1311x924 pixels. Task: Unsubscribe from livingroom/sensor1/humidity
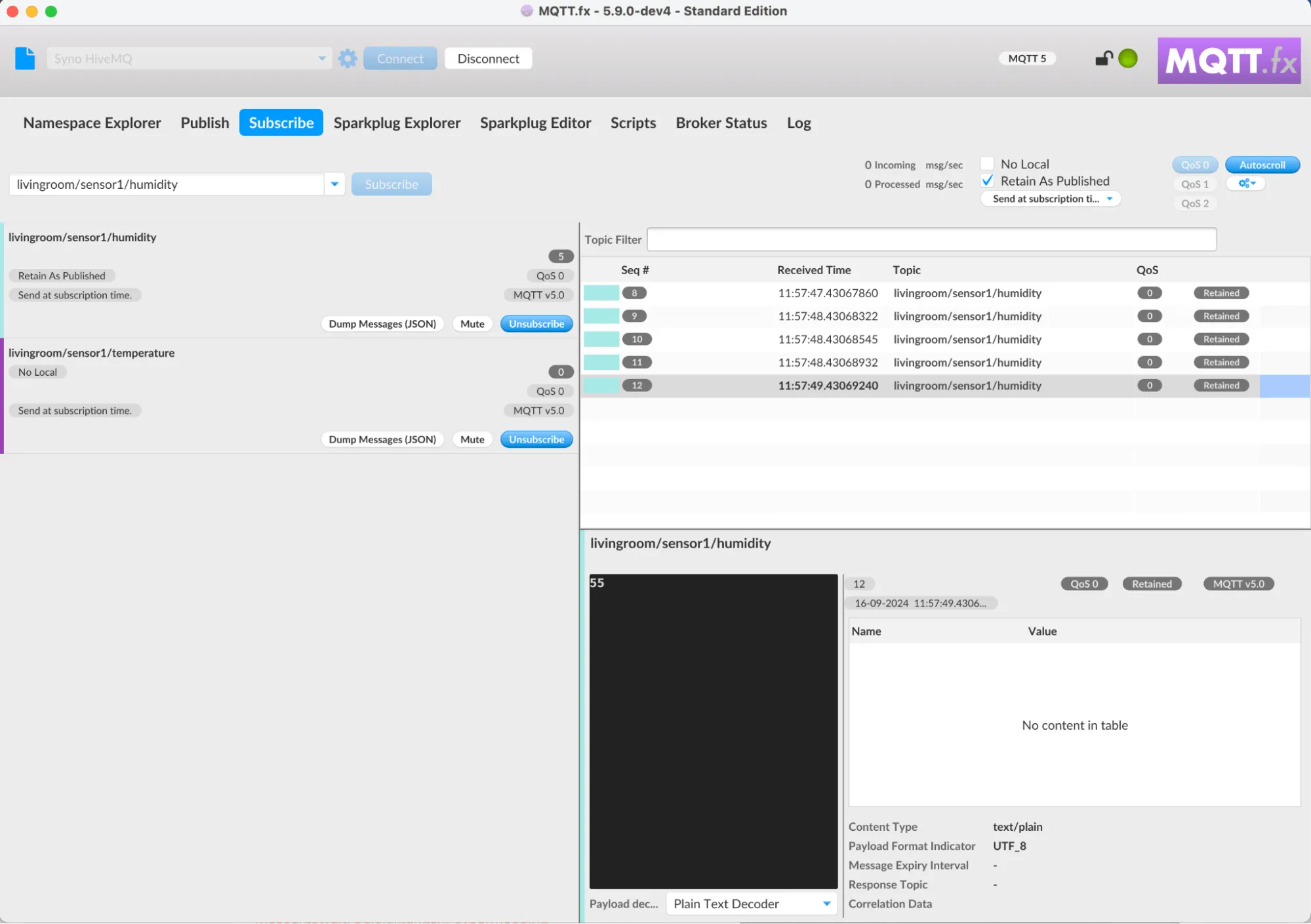pos(536,324)
